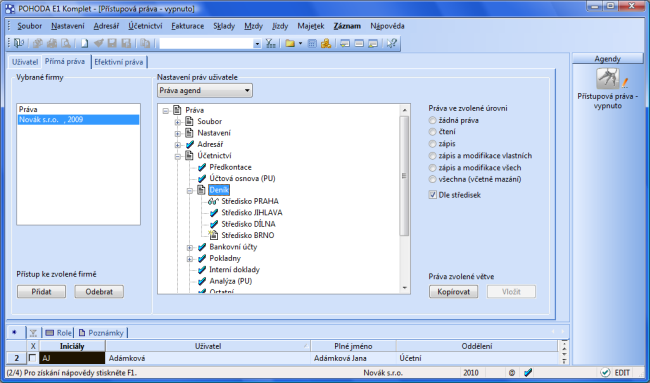The height and width of the screenshot is (383, 650).
Task: Switch to the Uživatel tab
Action: [x=25, y=62]
